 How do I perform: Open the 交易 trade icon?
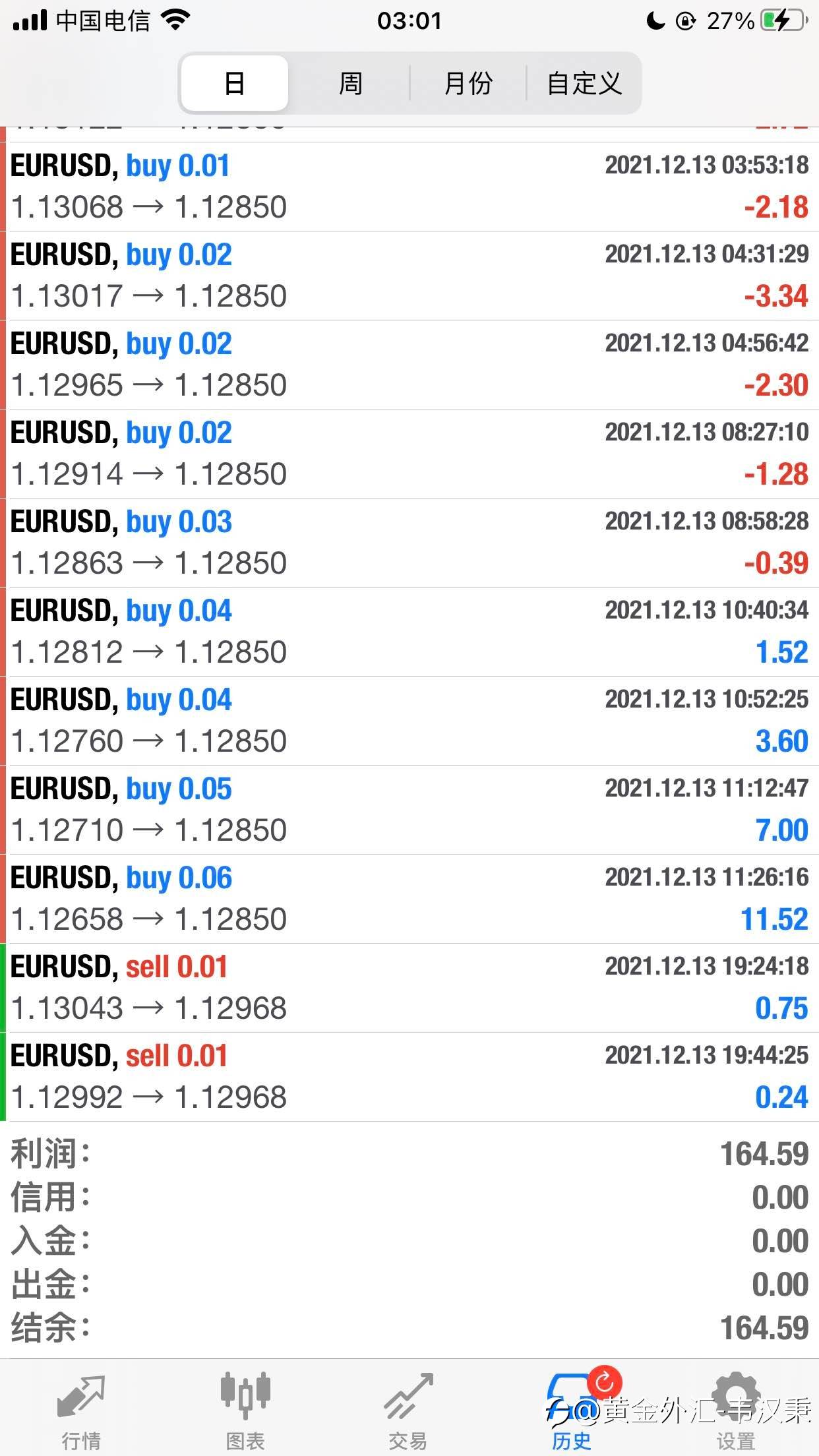[409, 1397]
